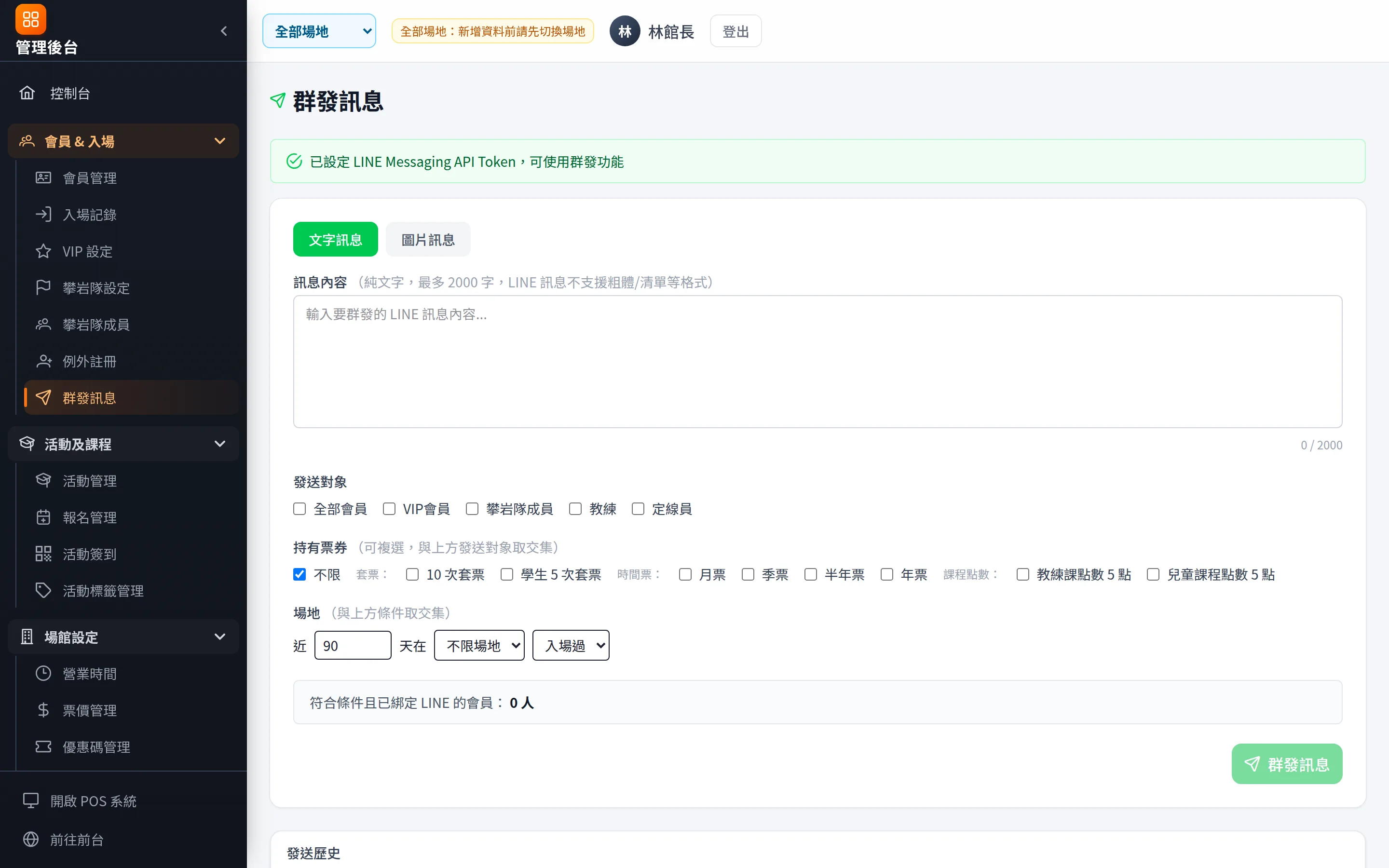Screen dimensions: 1389x868
Task: Check the 月票 checkbox
Action: (x=685, y=575)
